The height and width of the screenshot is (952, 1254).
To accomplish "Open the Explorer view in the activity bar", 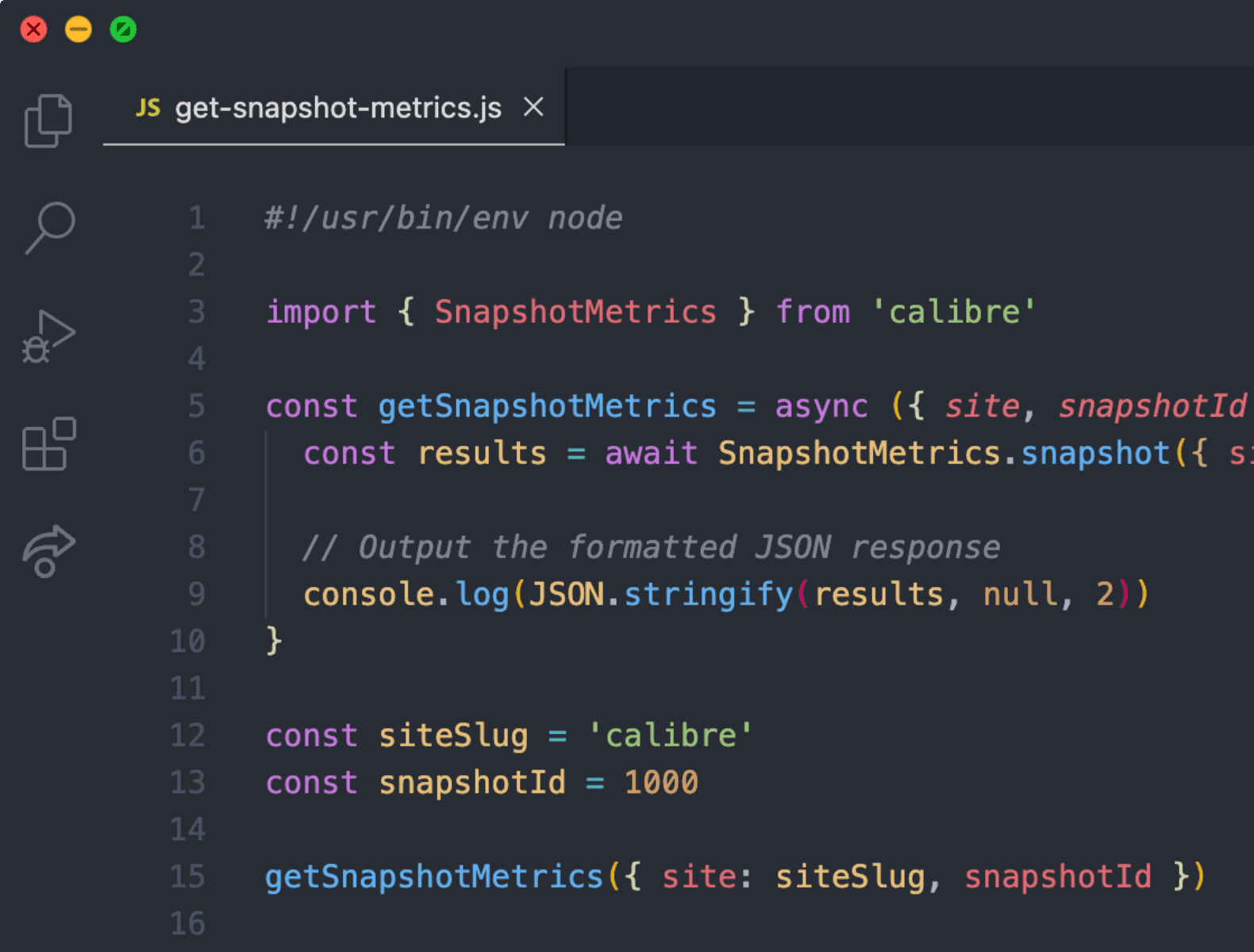I will pyautogui.click(x=48, y=121).
